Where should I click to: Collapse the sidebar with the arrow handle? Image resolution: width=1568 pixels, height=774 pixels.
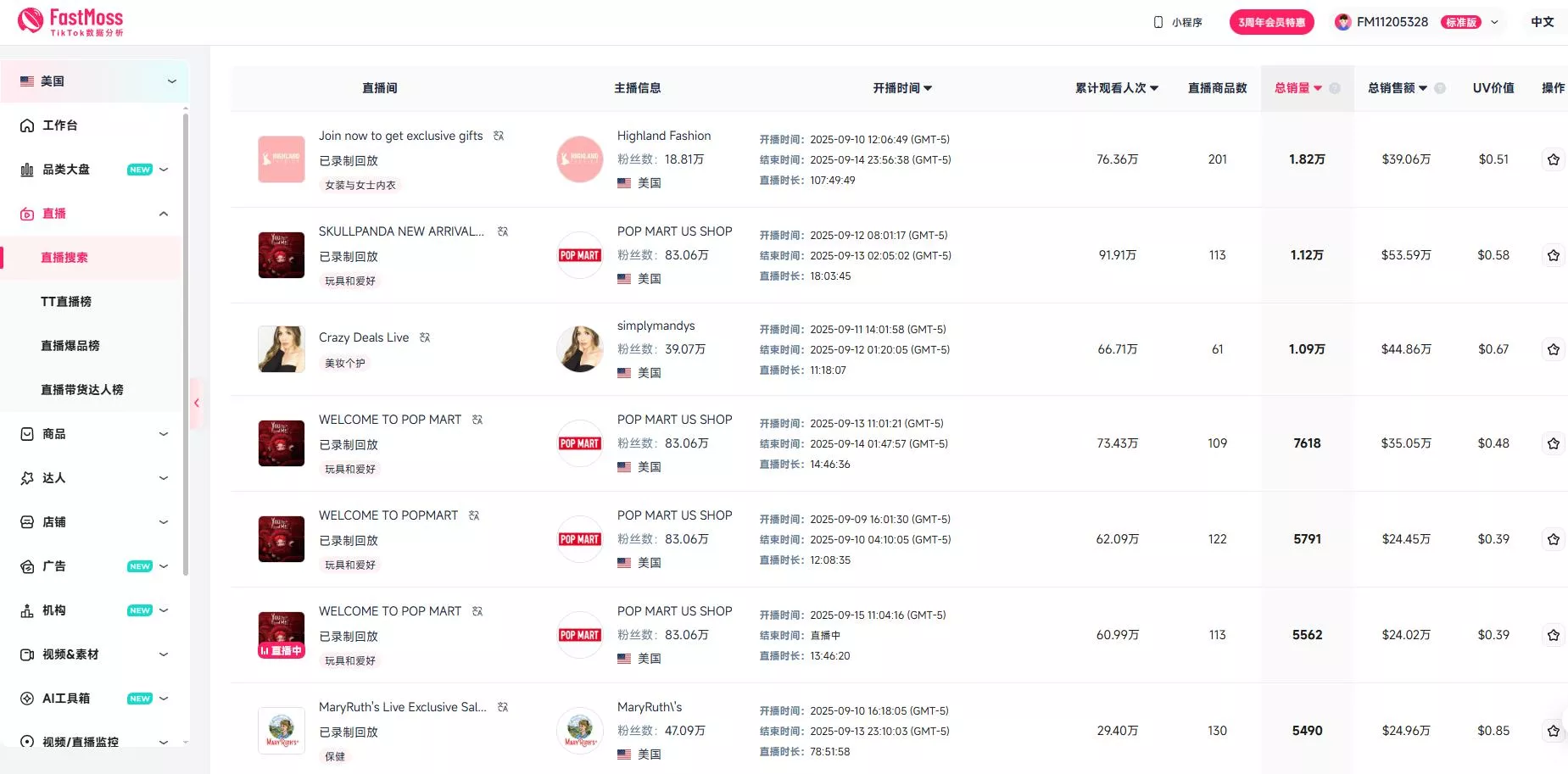coord(197,404)
